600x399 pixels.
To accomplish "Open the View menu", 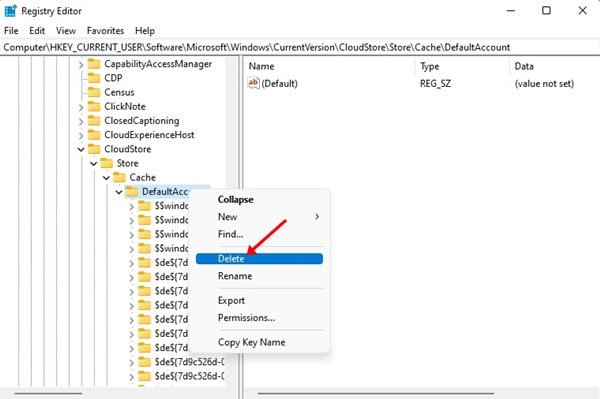I will click(66, 31).
